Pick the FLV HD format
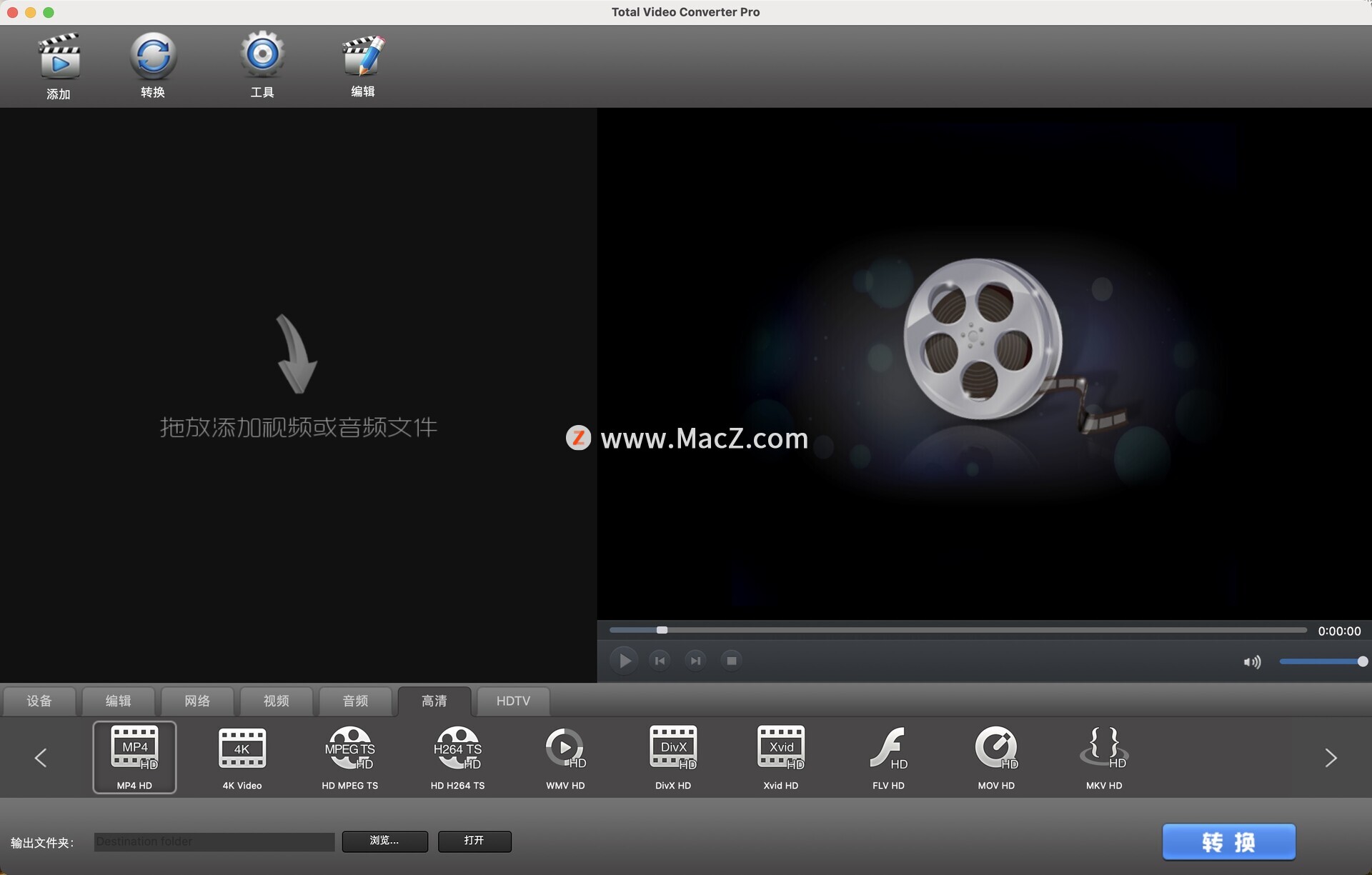Image resolution: width=1372 pixels, height=875 pixels. point(888,757)
